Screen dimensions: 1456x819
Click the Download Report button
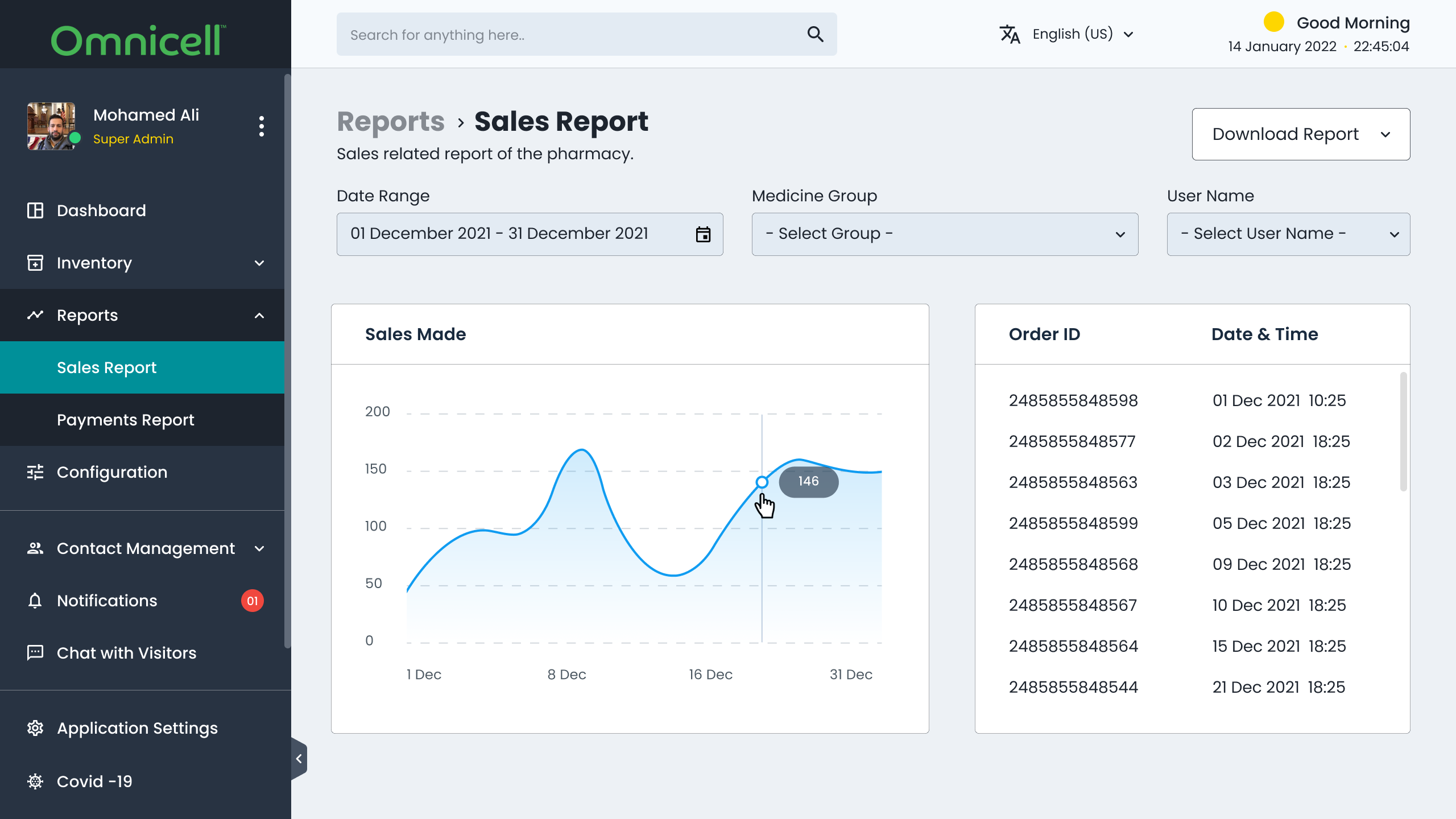1301,134
